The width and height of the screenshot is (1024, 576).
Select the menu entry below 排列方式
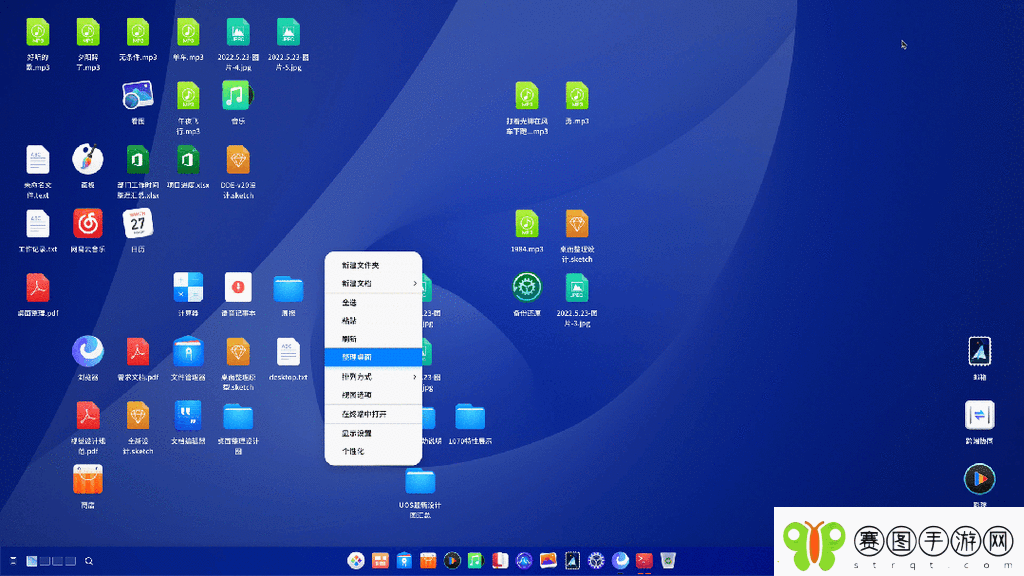pyautogui.click(x=373, y=395)
